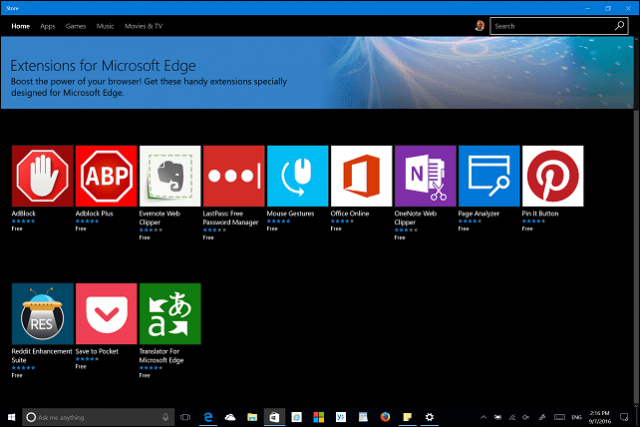Open the Save to Pocket tile
Screen dimensions: 640x427
coord(106,314)
